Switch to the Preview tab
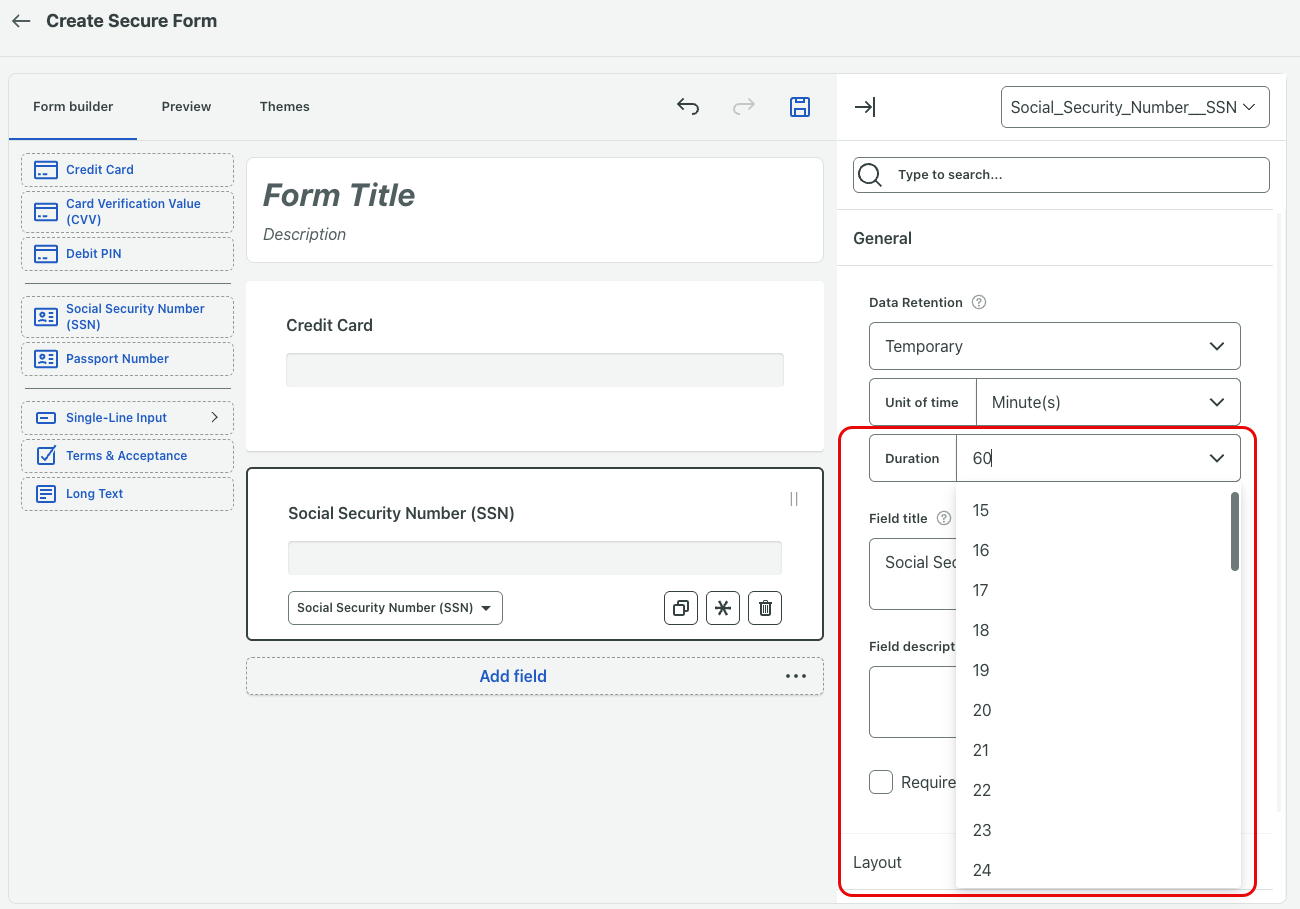 186,106
